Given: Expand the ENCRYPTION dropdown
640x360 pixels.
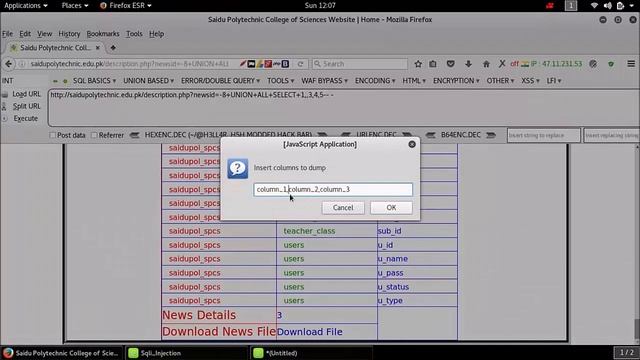Looking at the screenshot, I should (456, 81).
